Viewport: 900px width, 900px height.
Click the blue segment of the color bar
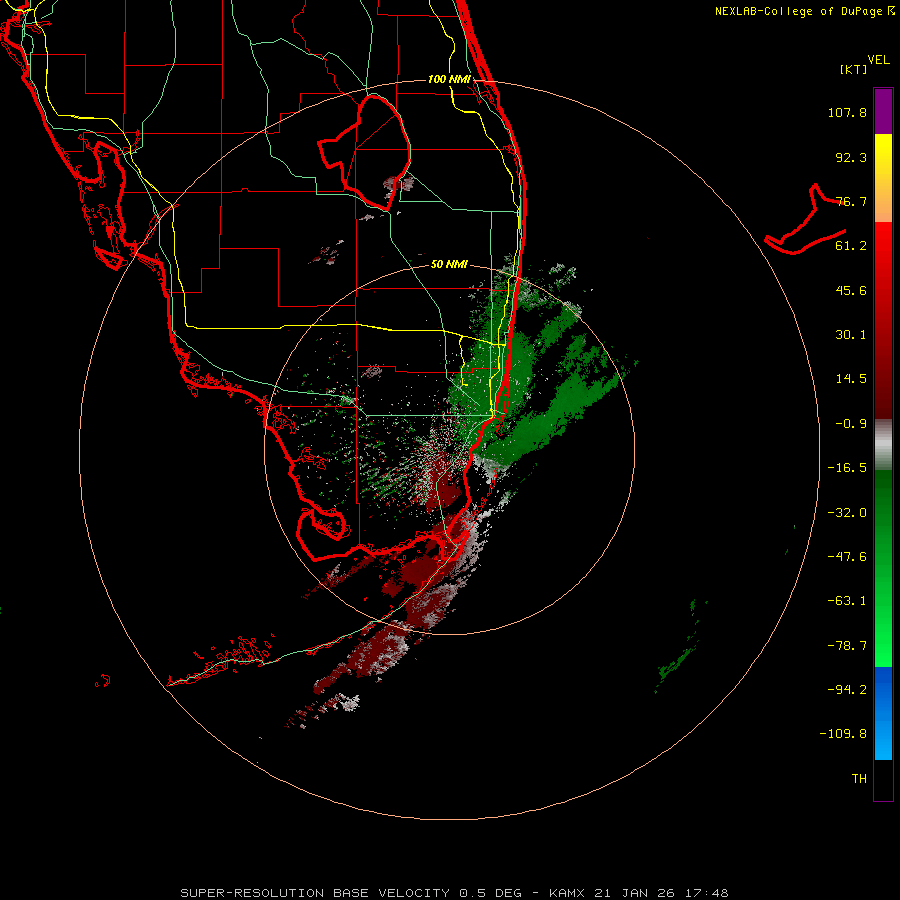coord(883,713)
